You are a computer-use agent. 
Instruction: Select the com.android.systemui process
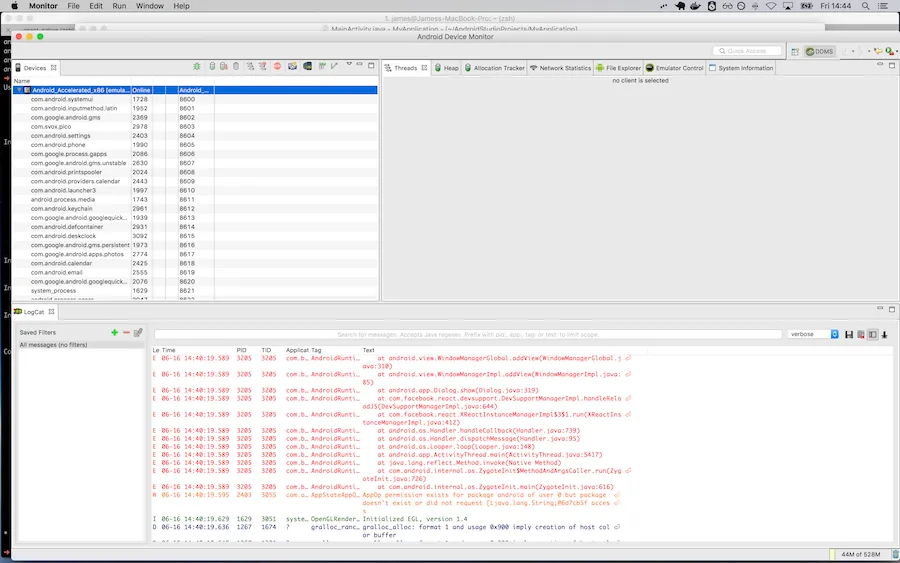point(195,99)
